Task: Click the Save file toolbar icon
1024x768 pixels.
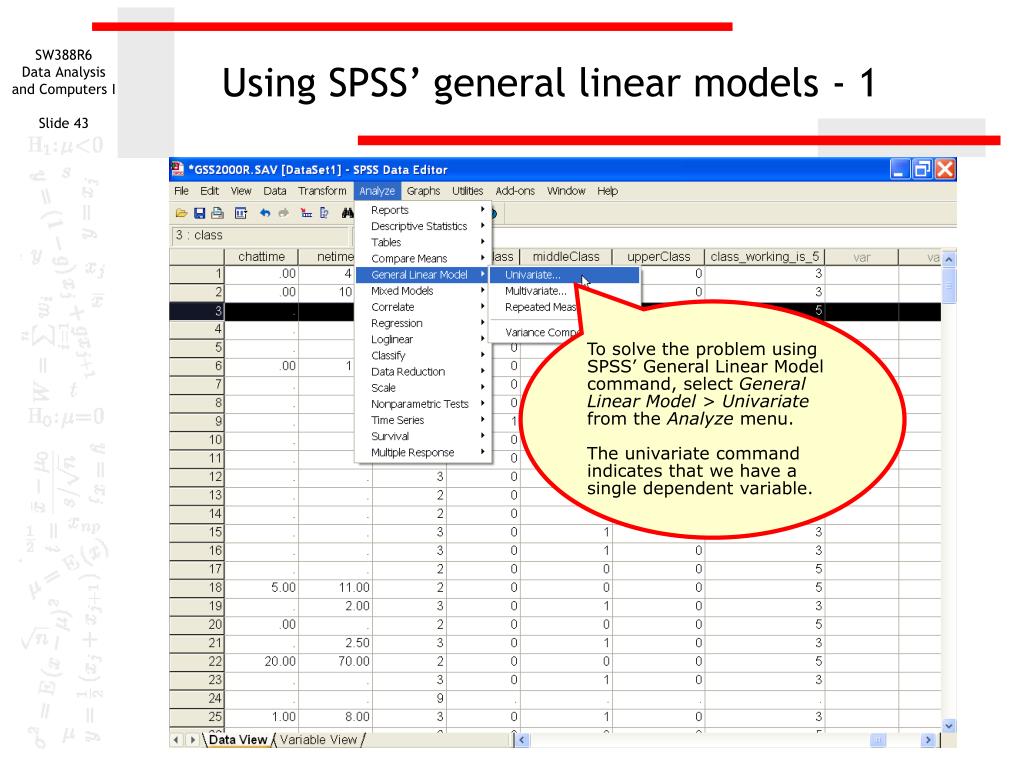Action: 200,213
